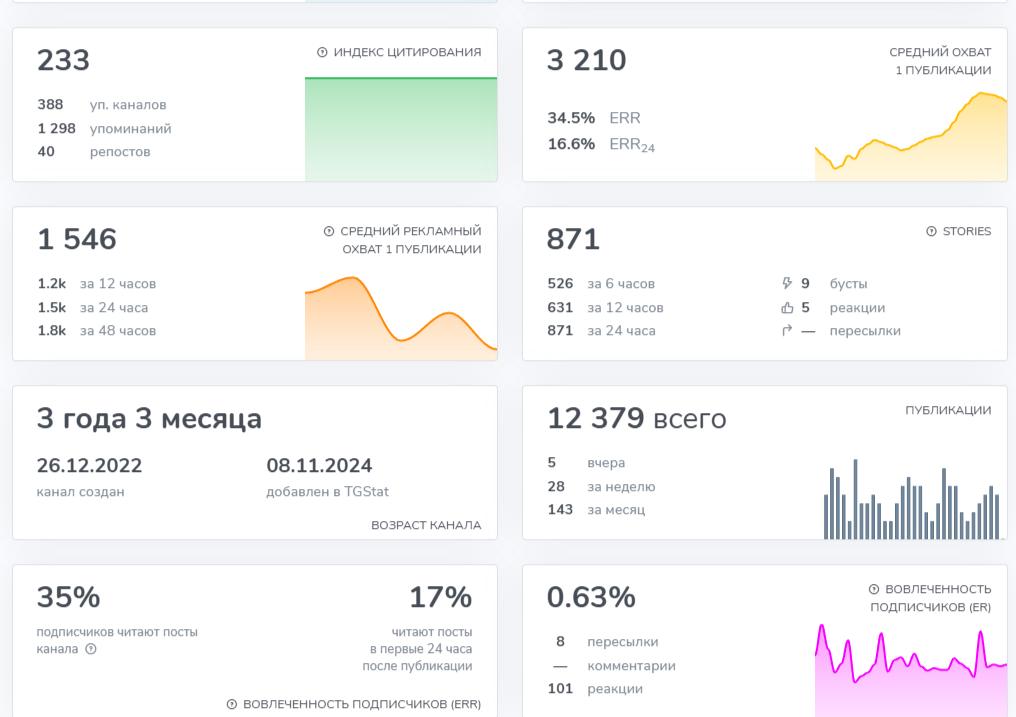Click the 12 379 всего publications total
This screenshot has height=717, width=1016.
click(637, 418)
